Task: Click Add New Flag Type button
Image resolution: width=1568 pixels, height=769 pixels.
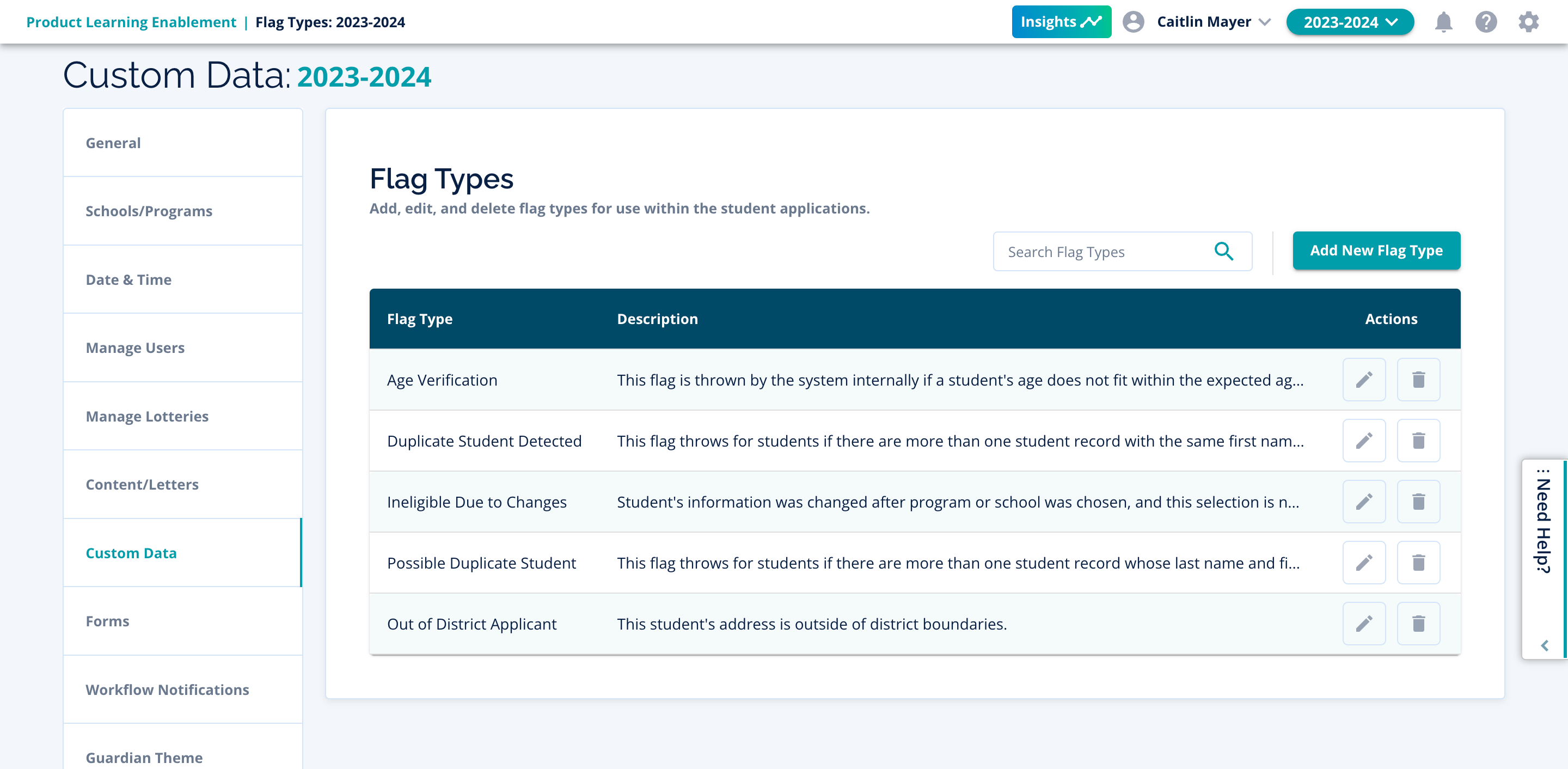Action: (x=1376, y=251)
